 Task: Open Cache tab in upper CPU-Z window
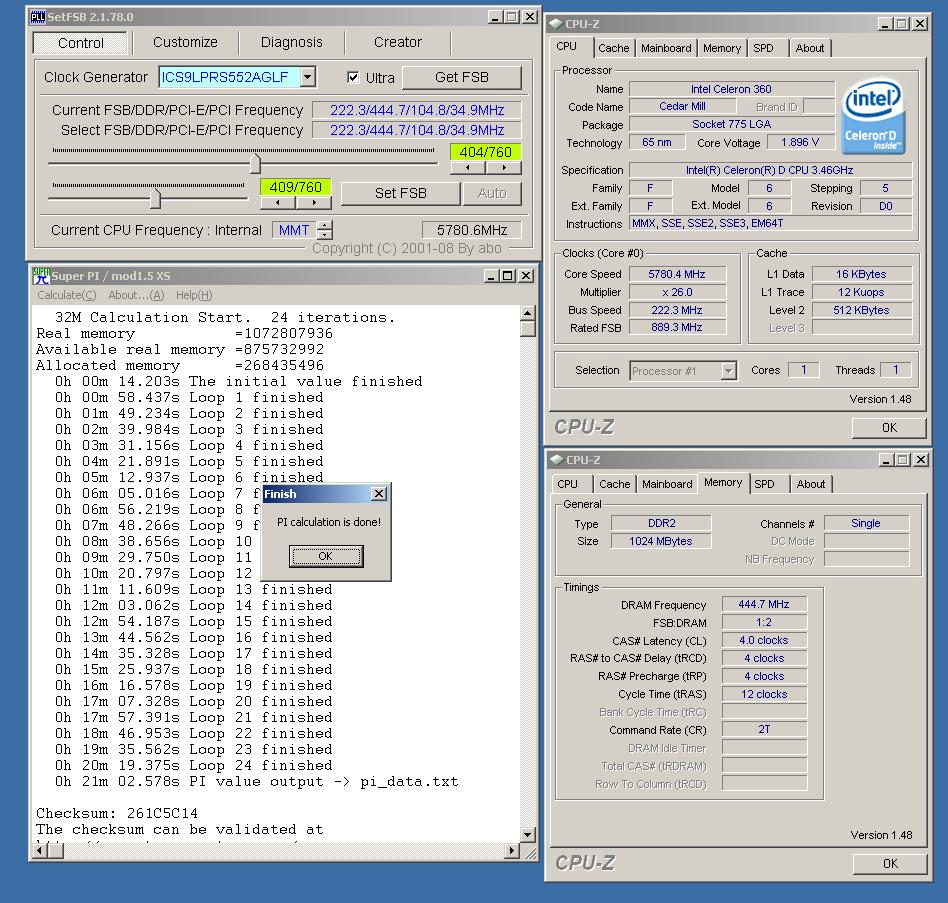pyautogui.click(x=614, y=48)
